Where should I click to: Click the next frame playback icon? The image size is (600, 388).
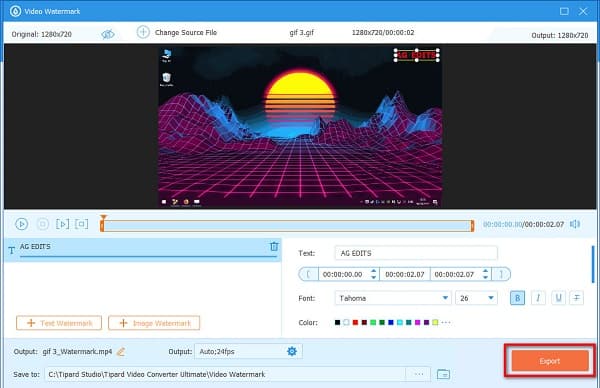point(62,224)
